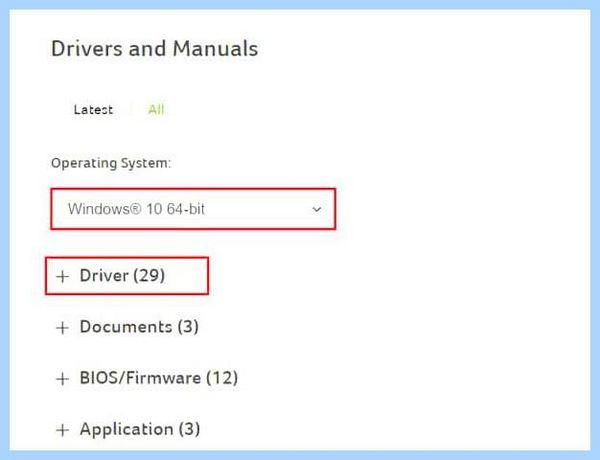Open the Operating System dropdown
The image size is (600, 460).
click(x=193, y=209)
